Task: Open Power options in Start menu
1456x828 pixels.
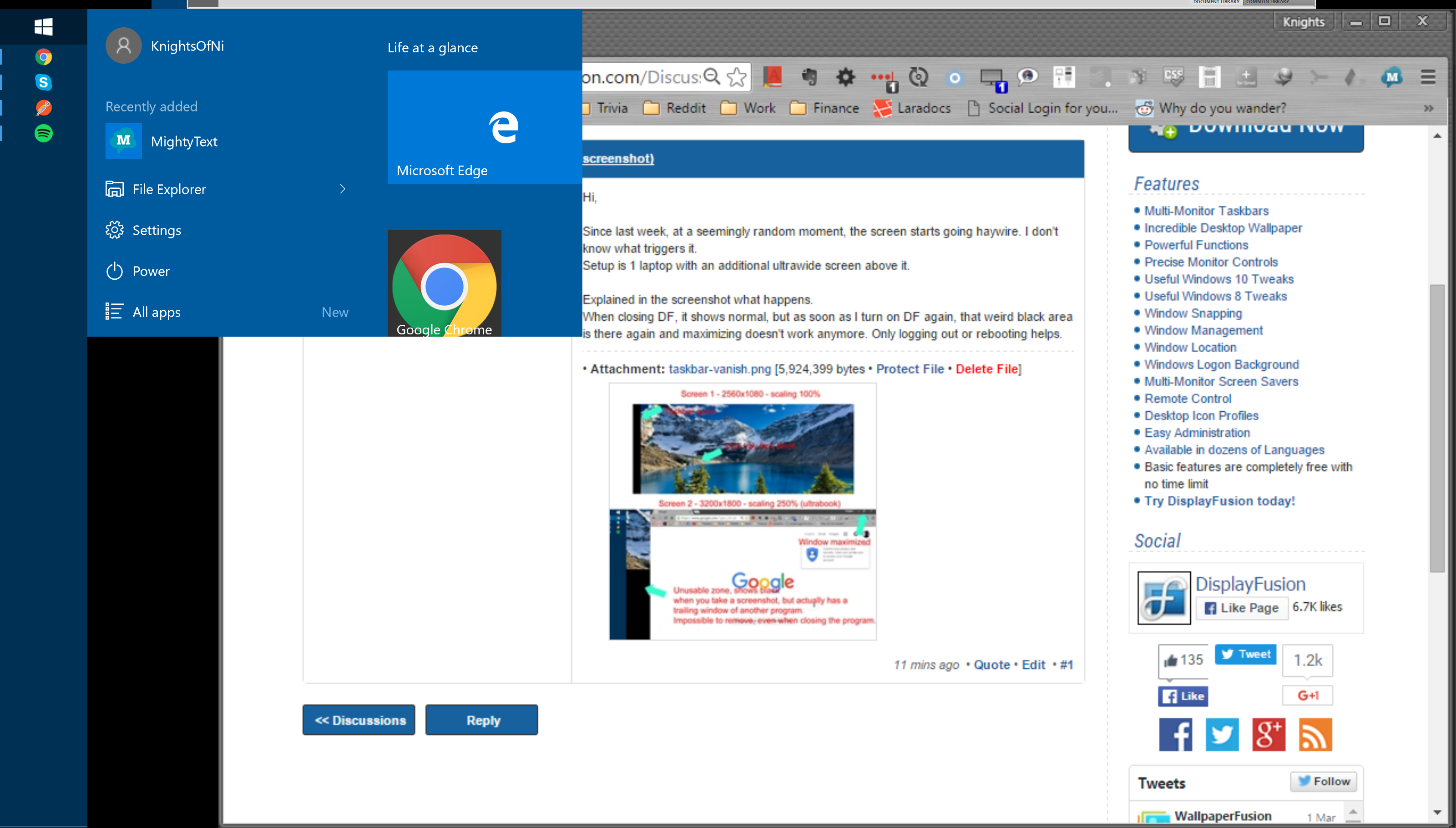Action: tap(151, 271)
